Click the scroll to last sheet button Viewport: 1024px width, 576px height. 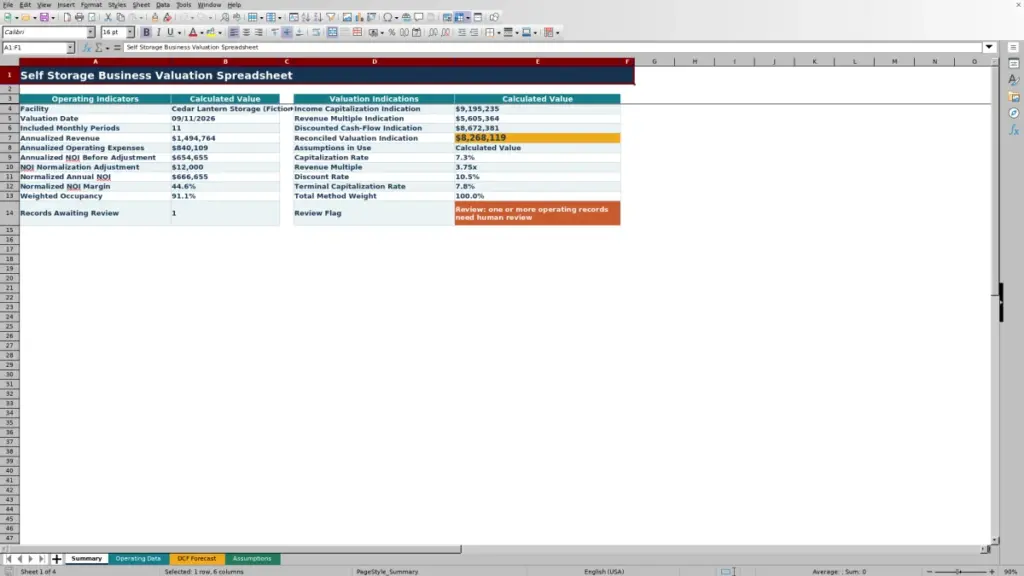[42, 559]
